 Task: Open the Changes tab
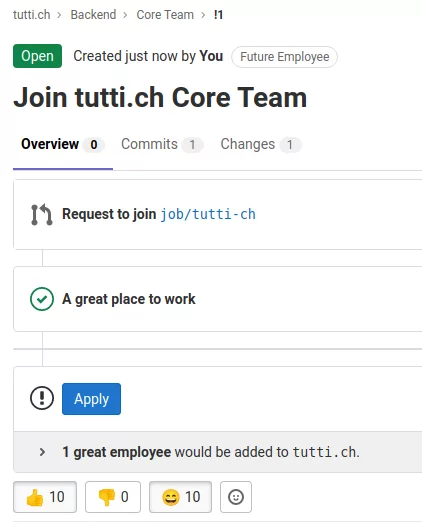point(260,144)
